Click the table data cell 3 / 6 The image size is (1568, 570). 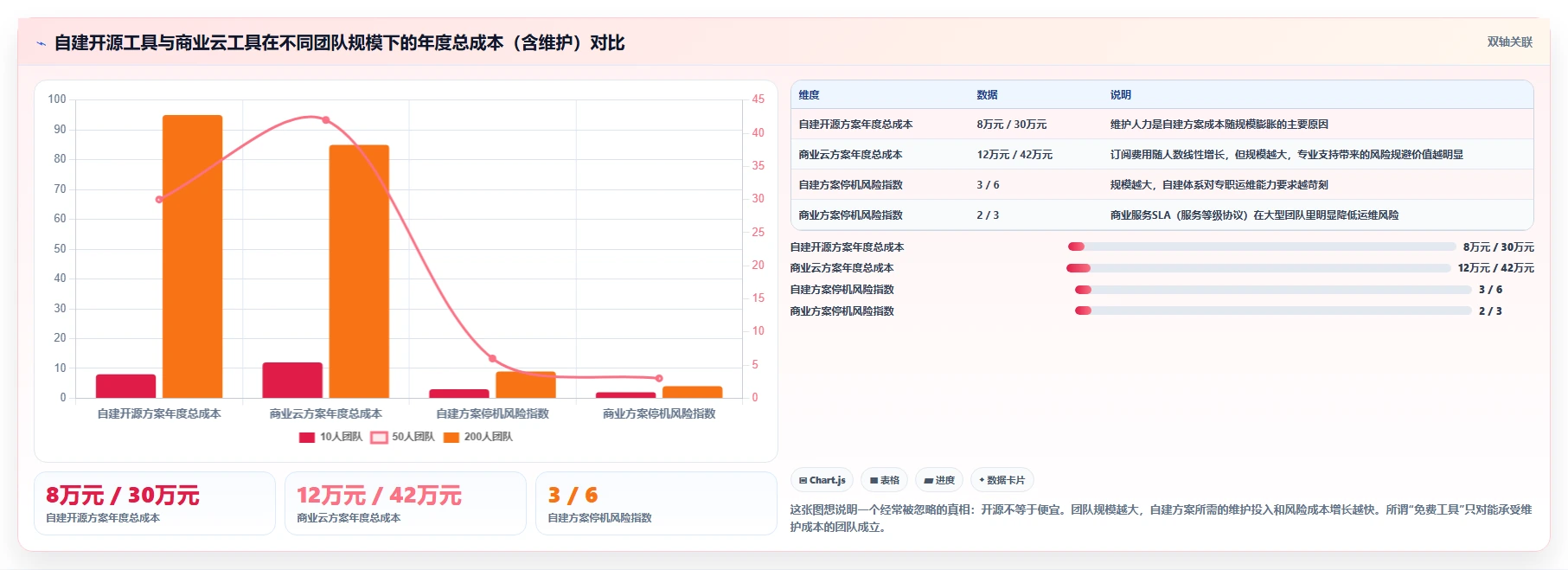tap(989, 185)
